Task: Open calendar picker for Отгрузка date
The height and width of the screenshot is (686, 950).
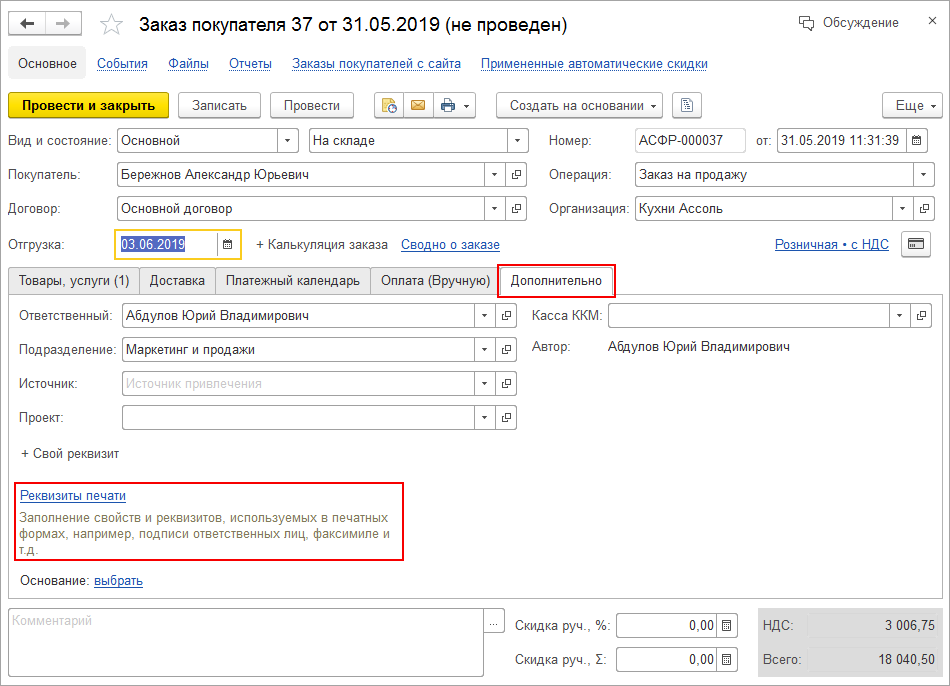Action: click(228, 244)
